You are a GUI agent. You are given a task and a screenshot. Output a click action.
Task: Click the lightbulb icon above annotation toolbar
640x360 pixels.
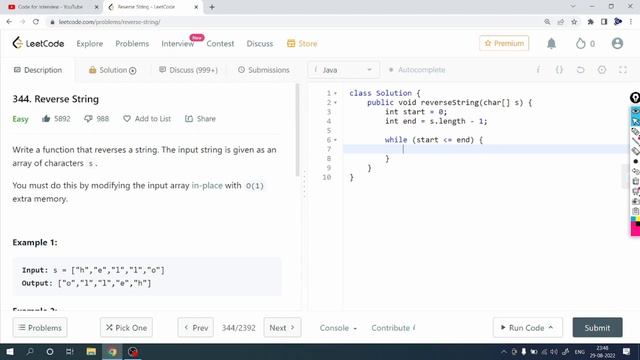[635, 98]
